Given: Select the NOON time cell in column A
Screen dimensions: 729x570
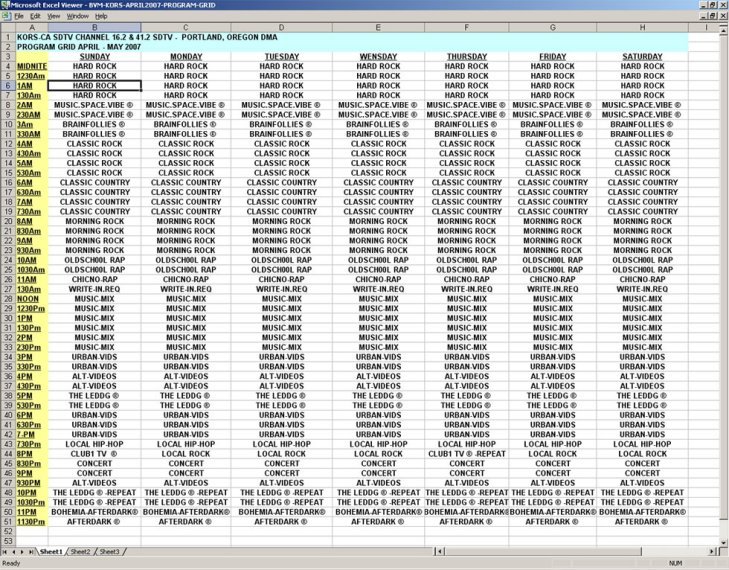Looking at the screenshot, I should 30,299.
